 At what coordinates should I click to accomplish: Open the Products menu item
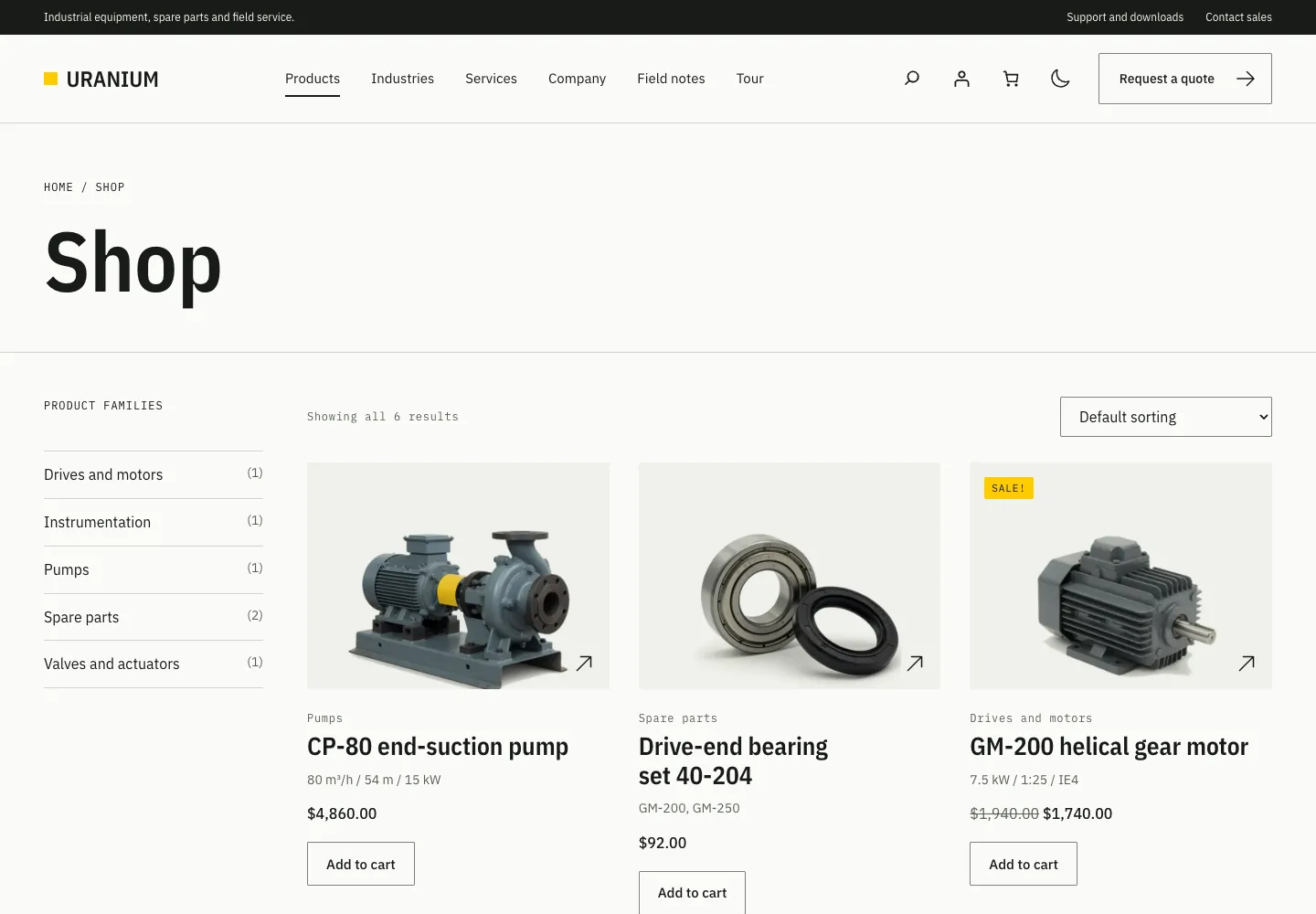[313, 79]
